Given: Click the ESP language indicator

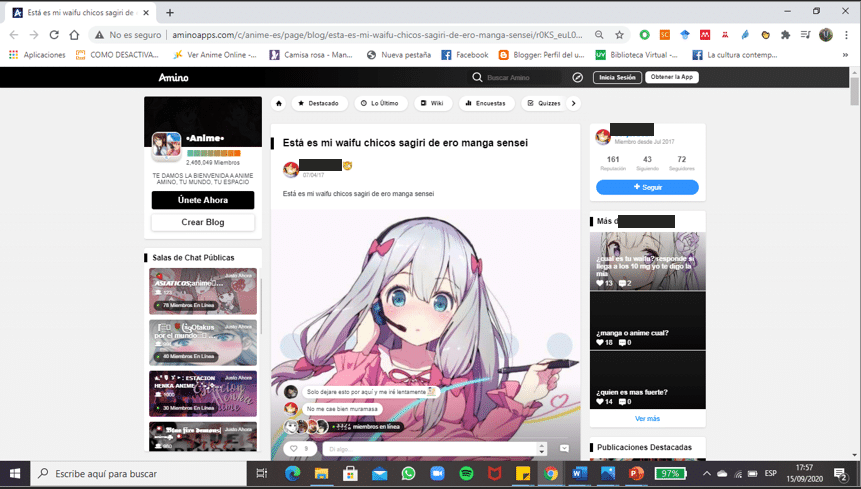Looking at the screenshot, I should (770, 473).
